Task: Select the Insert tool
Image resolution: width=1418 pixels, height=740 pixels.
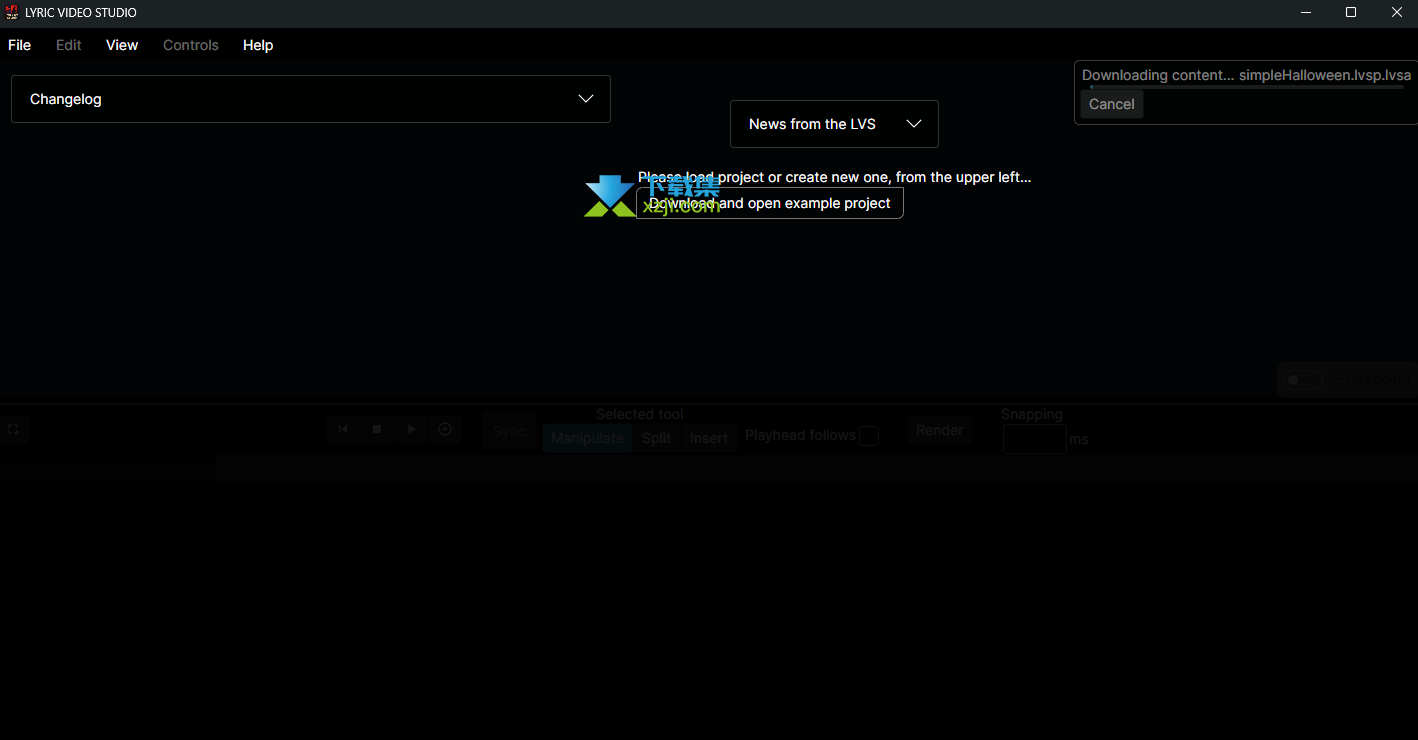Action: 708,438
